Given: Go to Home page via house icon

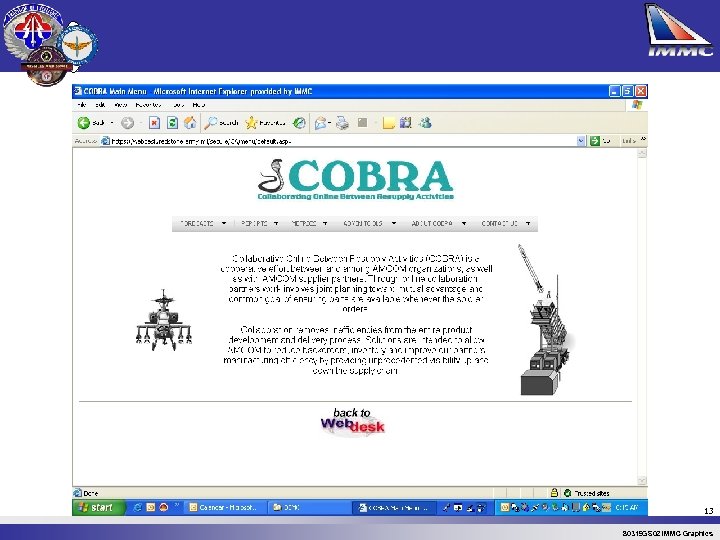Looking at the screenshot, I should point(190,123).
